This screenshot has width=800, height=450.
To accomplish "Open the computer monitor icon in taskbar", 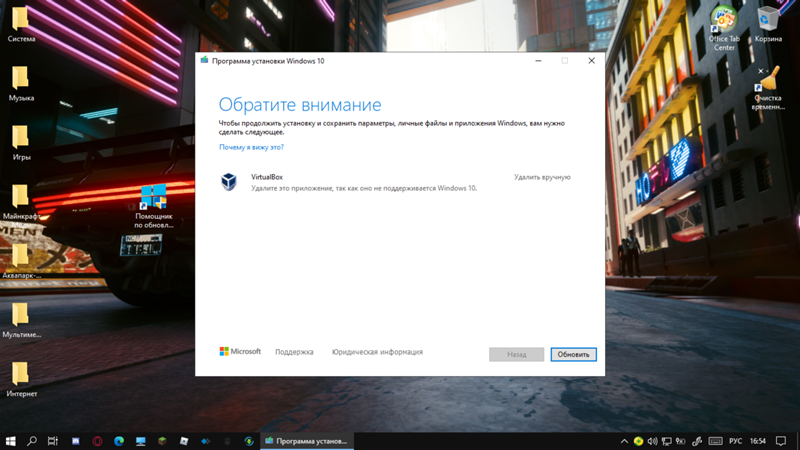I will [140, 441].
